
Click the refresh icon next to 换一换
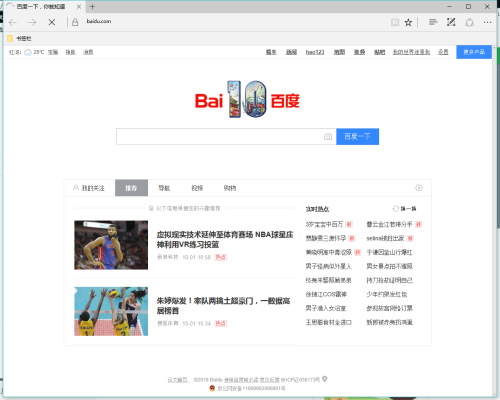click(x=396, y=209)
